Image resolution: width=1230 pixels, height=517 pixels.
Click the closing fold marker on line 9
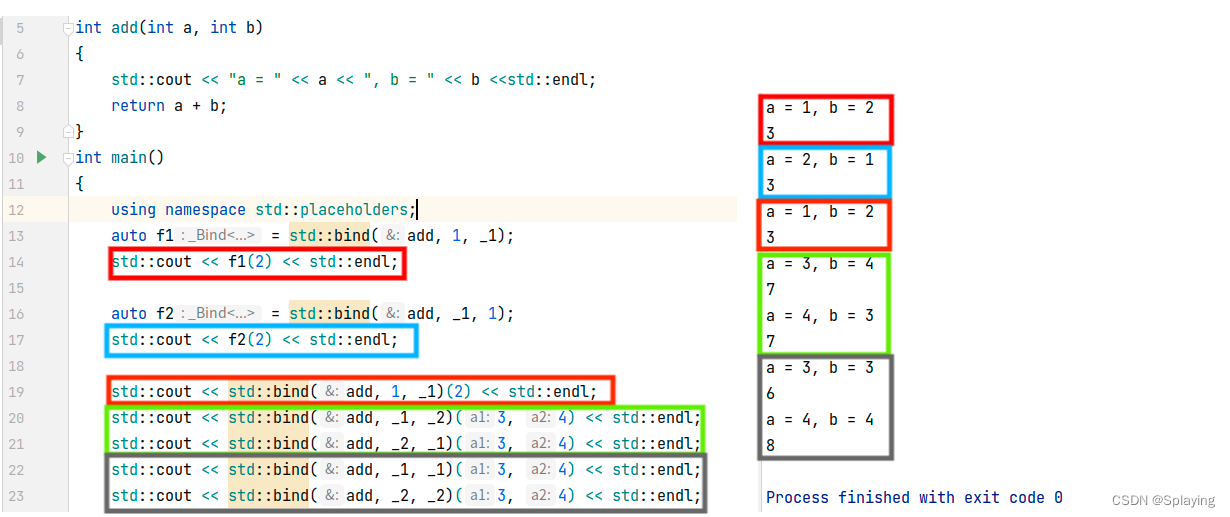(x=67, y=131)
